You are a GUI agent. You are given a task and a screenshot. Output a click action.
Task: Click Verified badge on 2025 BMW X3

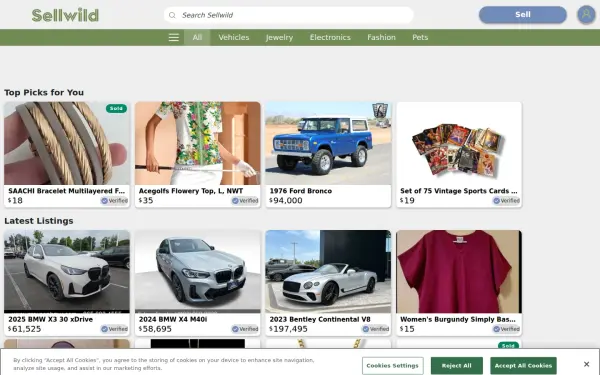point(114,329)
